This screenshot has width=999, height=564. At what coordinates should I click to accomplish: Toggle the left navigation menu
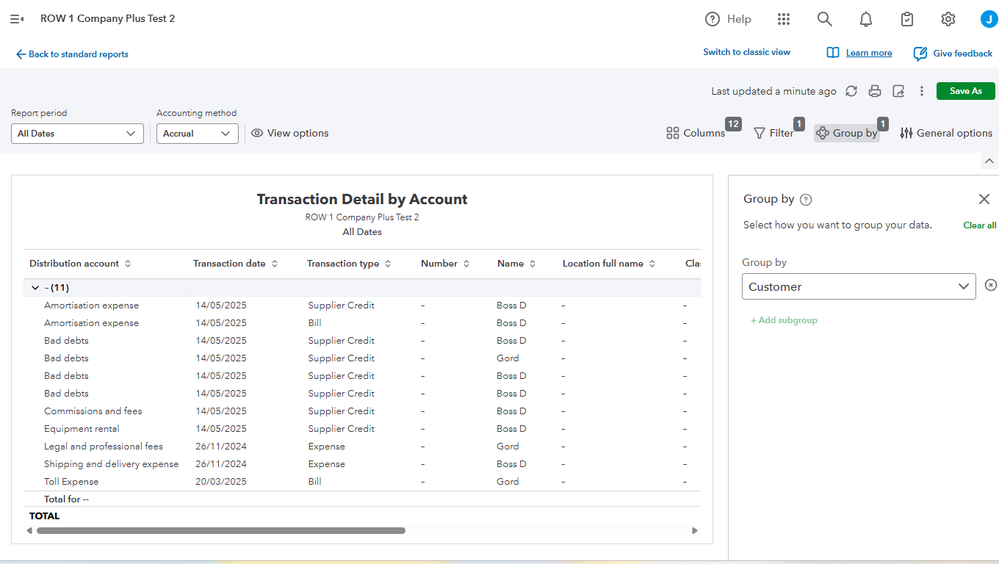click(x=17, y=19)
